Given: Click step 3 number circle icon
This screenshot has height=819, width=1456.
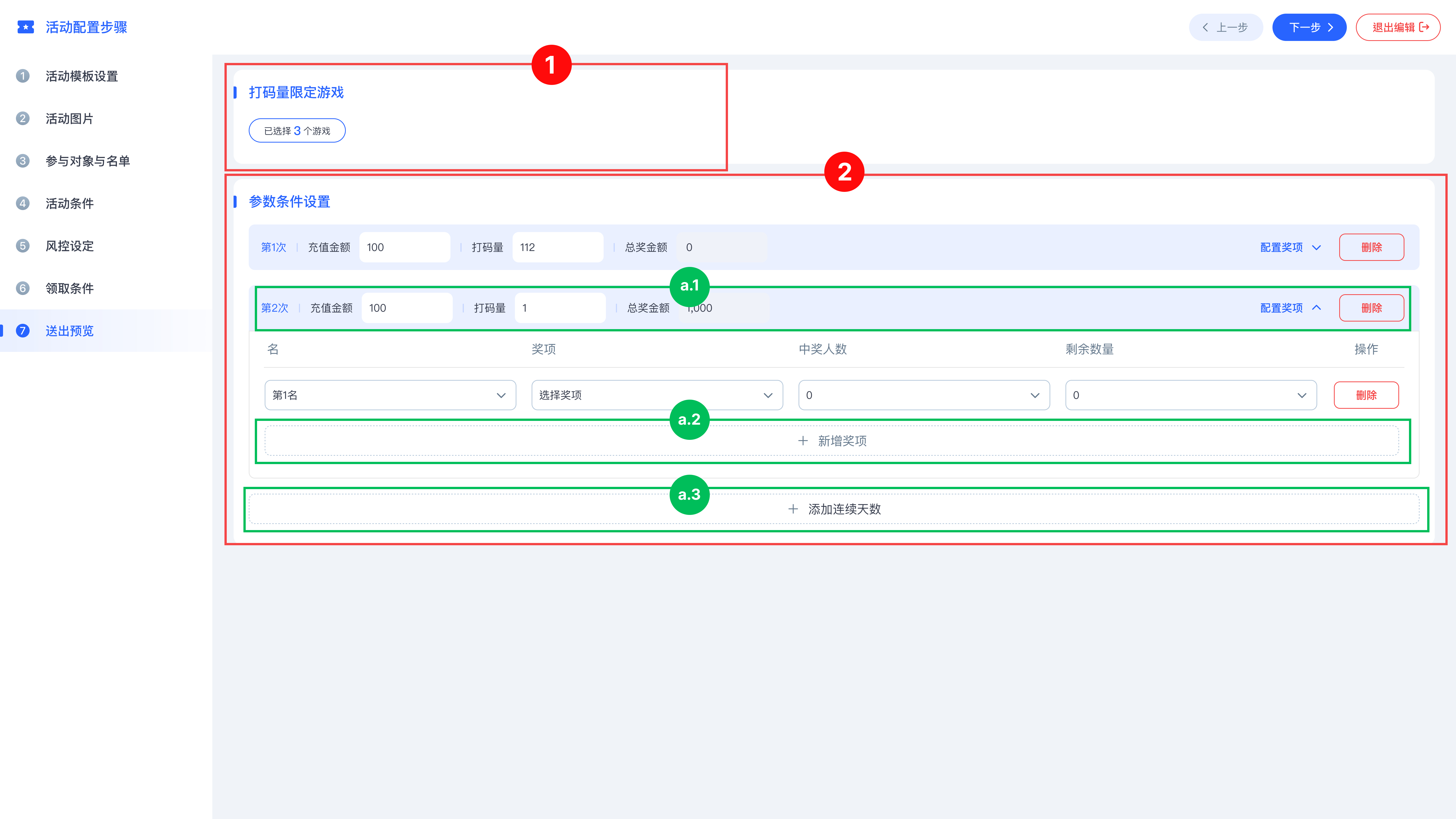Looking at the screenshot, I should (22, 161).
